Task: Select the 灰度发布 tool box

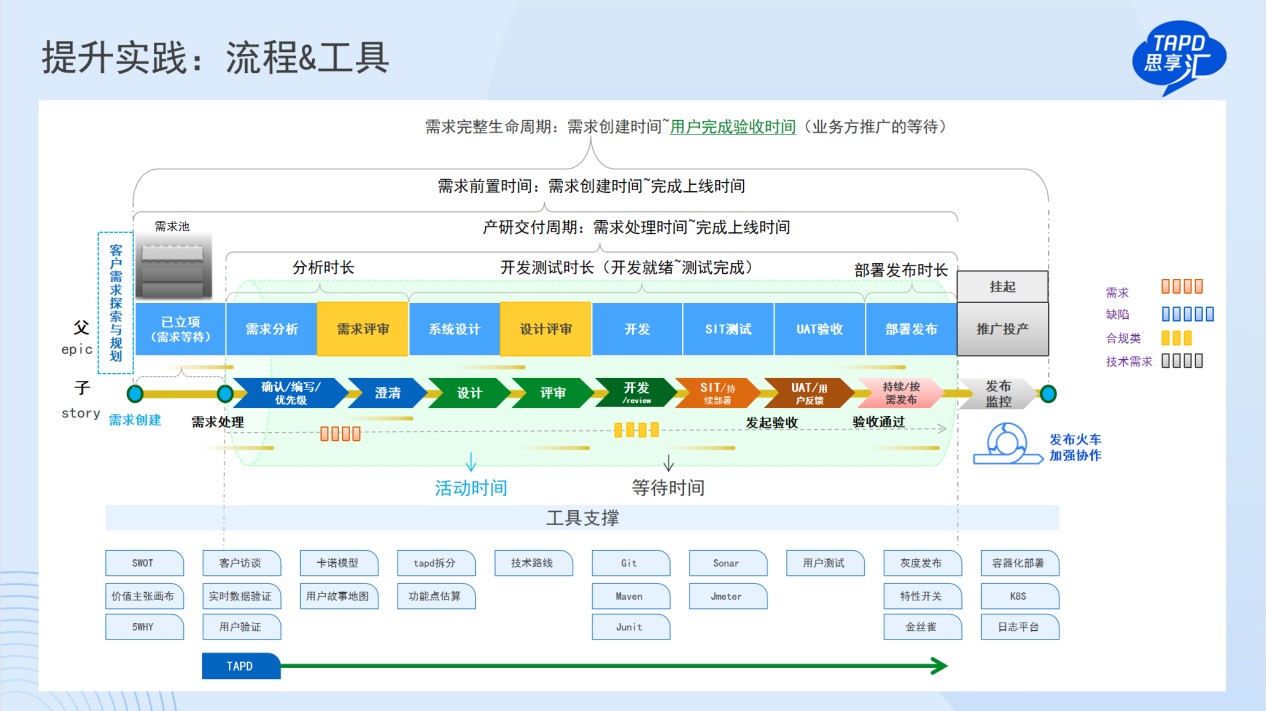Action: pyautogui.click(x=922, y=563)
